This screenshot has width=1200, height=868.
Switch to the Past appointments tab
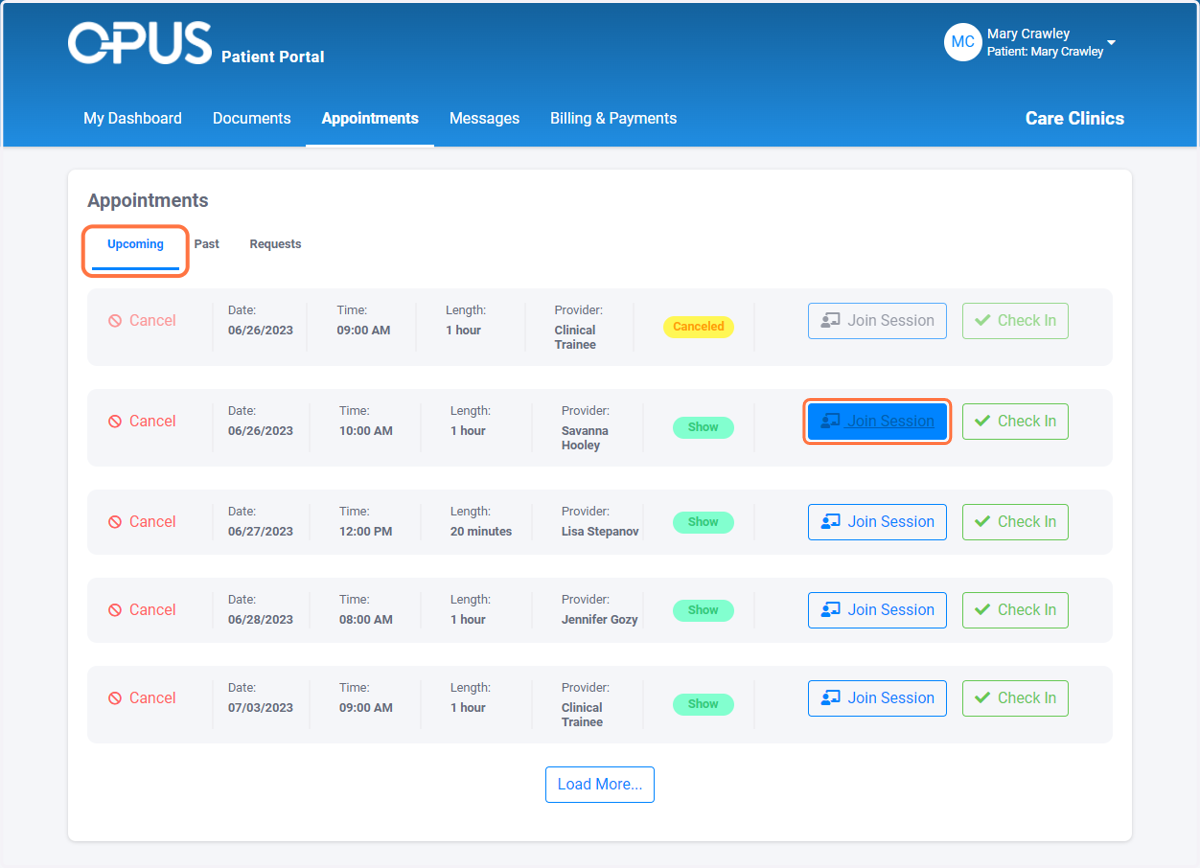pyautogui.click(x=207, y=244)
